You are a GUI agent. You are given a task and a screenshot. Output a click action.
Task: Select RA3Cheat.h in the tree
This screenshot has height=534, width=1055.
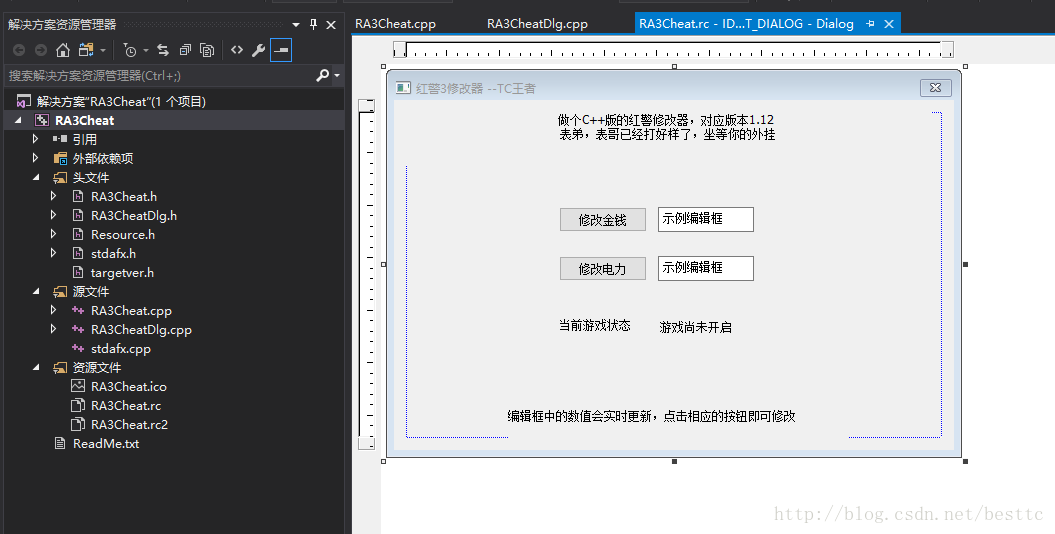[x=124, y=196]
